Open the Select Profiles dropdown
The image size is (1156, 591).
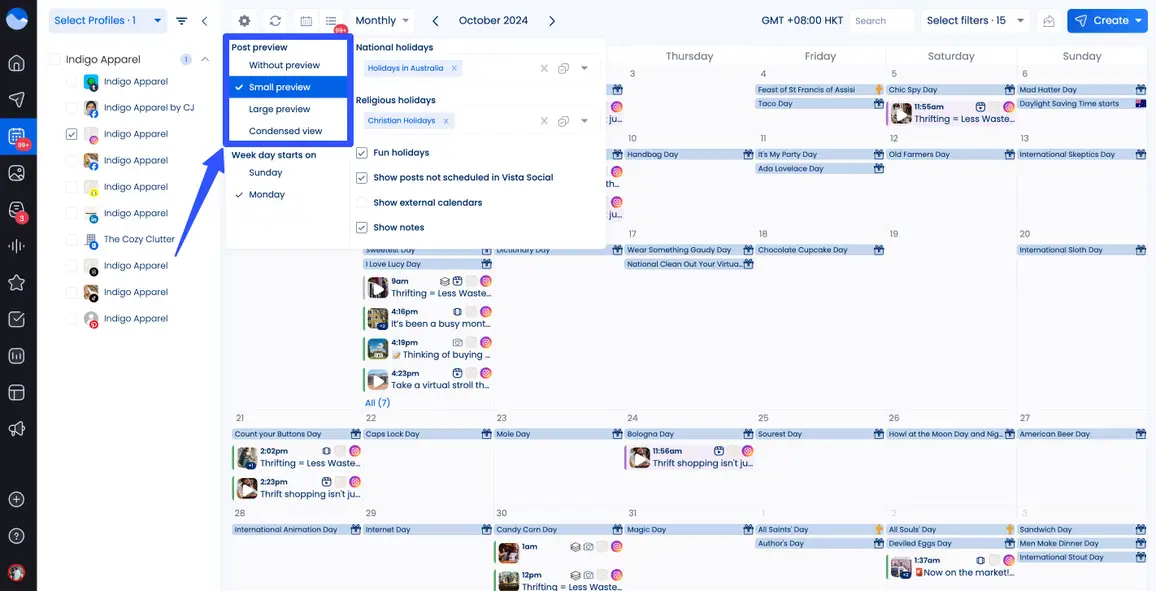coord(106,21)
